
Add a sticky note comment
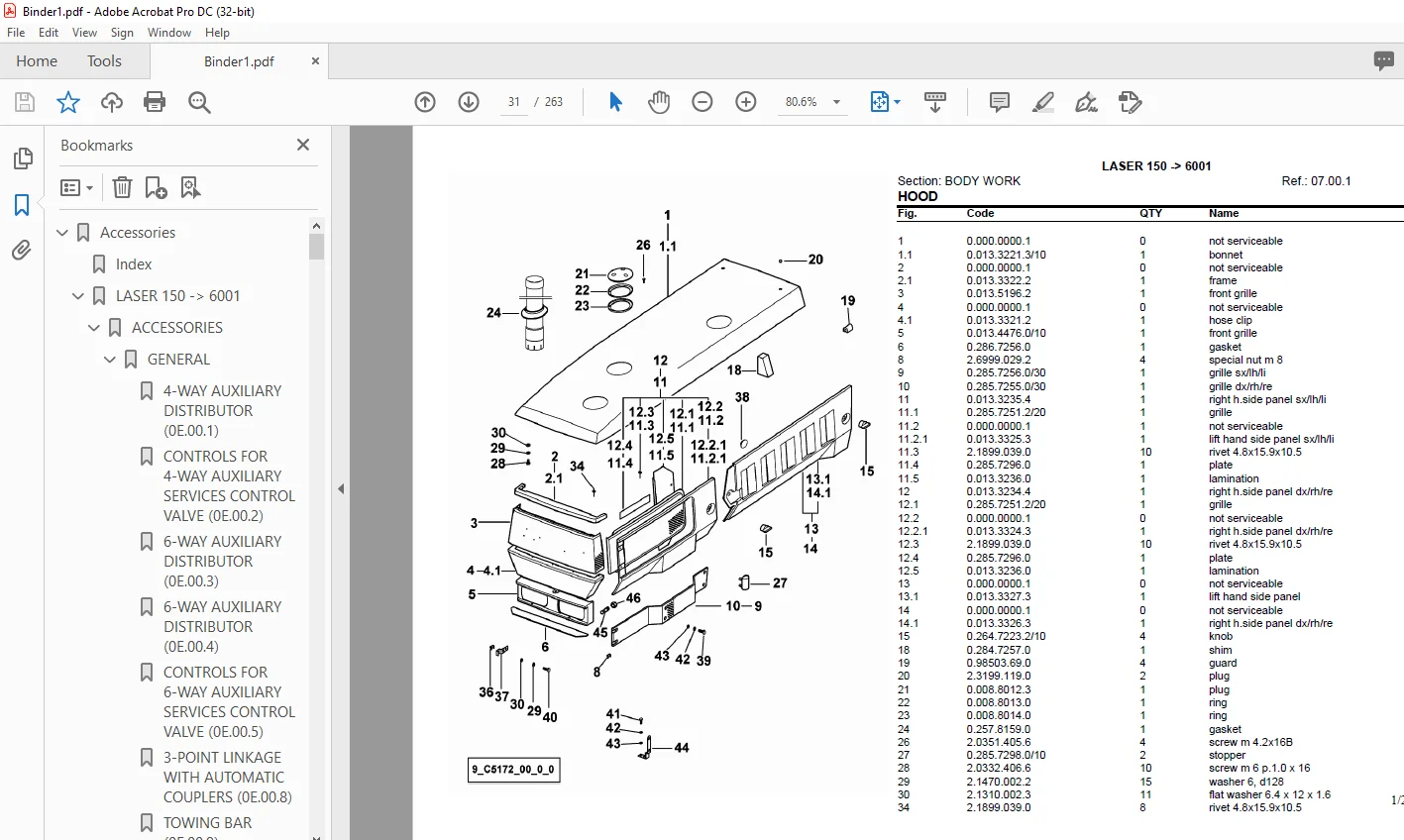tap(1000, 102)
